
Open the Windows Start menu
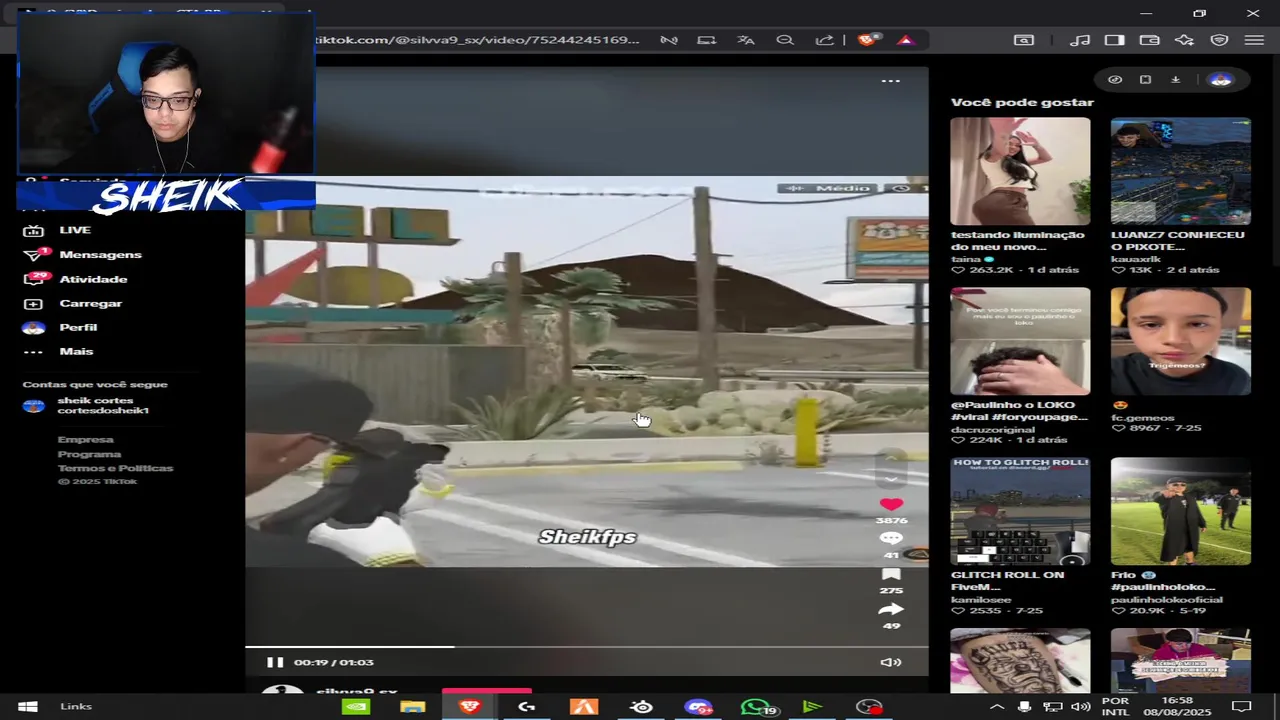pos(27,707)
